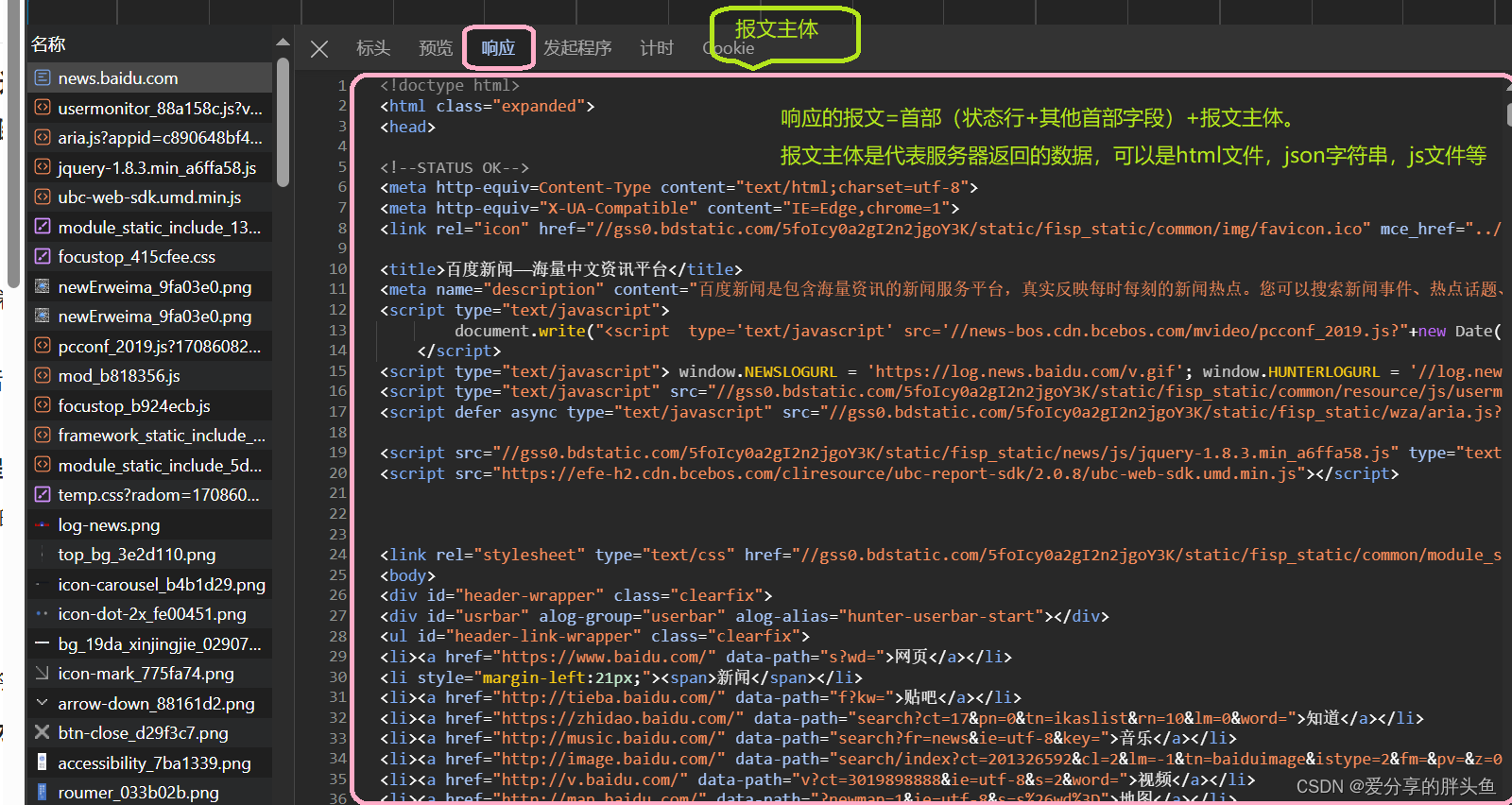The width and height of the screenshot is (1512, 805).
Task: Open the 发起程序 initiator tab
Action: 577,48
